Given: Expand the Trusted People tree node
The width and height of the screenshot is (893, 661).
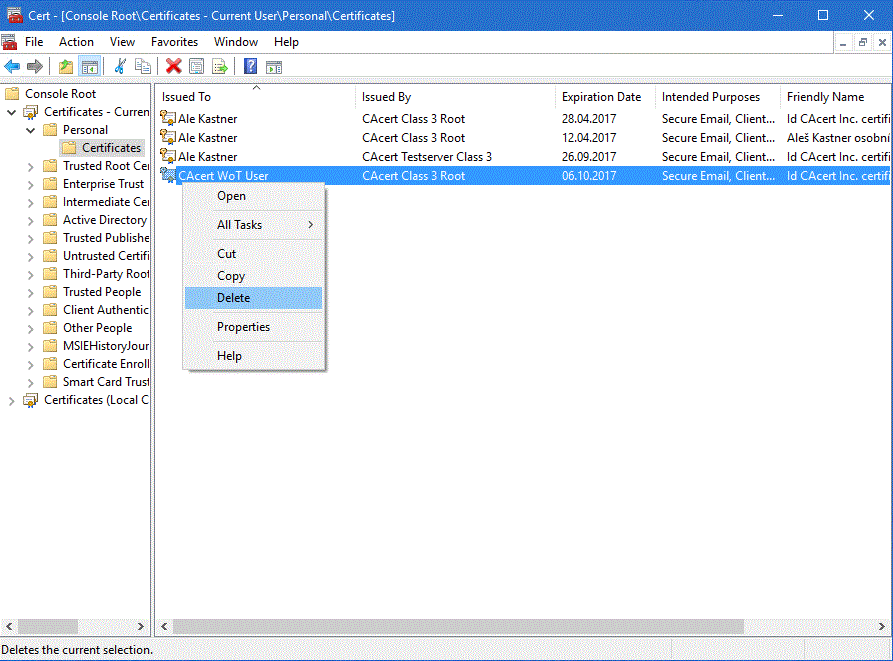Looking at the screenshot, I should click(x=30, y=292).
